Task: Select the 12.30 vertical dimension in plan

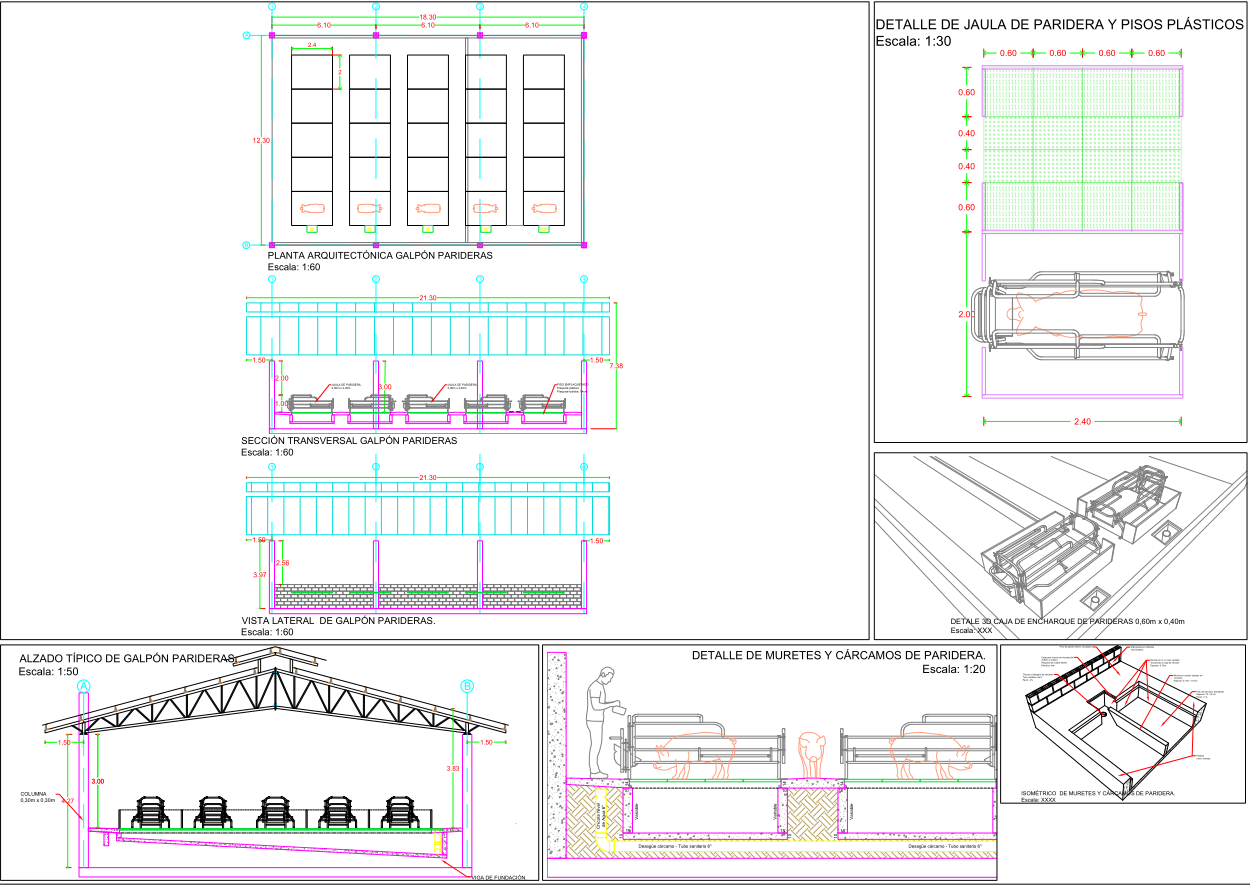Action: tap(261, 141)
